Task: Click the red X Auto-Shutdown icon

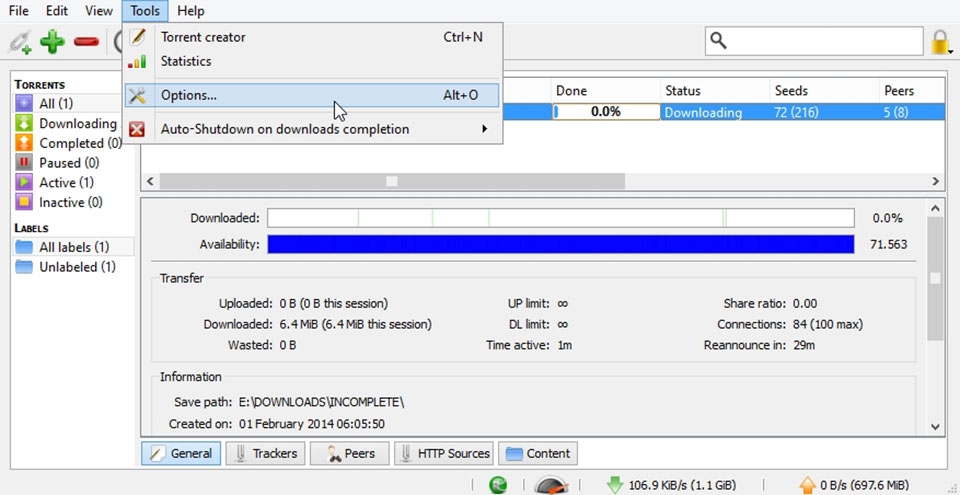Action: [137, 129]
